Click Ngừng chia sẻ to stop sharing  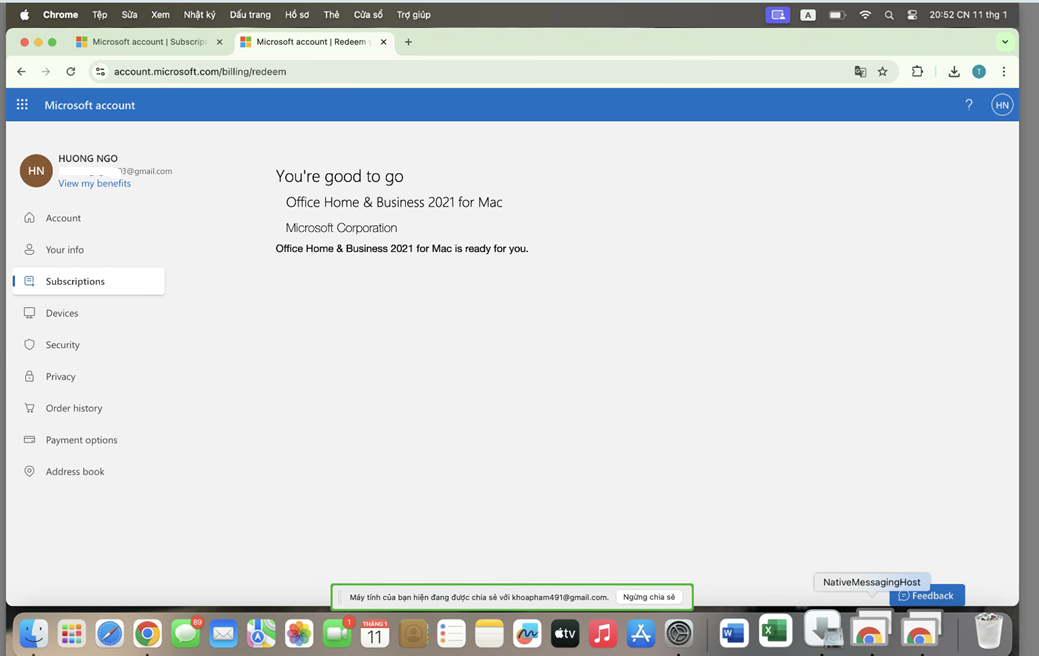click(x=649, y=597)
